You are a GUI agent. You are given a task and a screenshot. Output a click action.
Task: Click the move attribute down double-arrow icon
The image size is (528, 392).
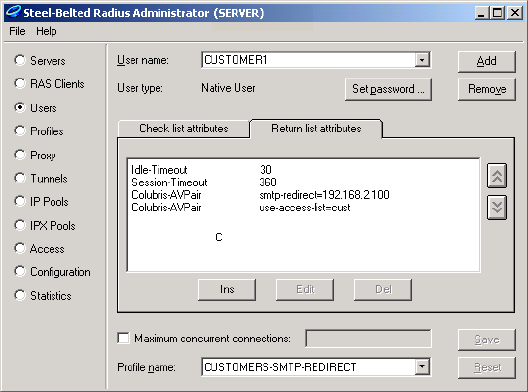[497, 207]
